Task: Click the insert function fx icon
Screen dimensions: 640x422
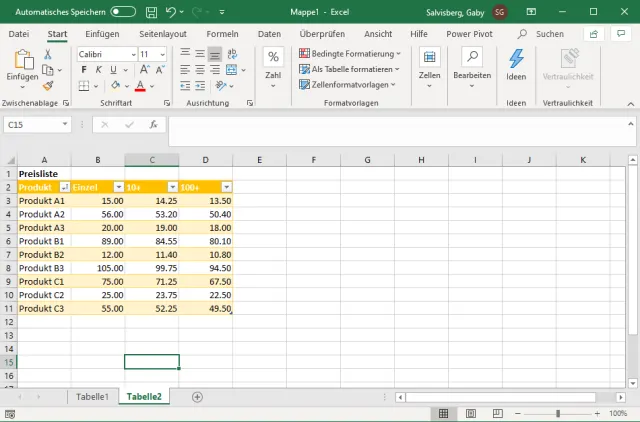Action: 153,125
